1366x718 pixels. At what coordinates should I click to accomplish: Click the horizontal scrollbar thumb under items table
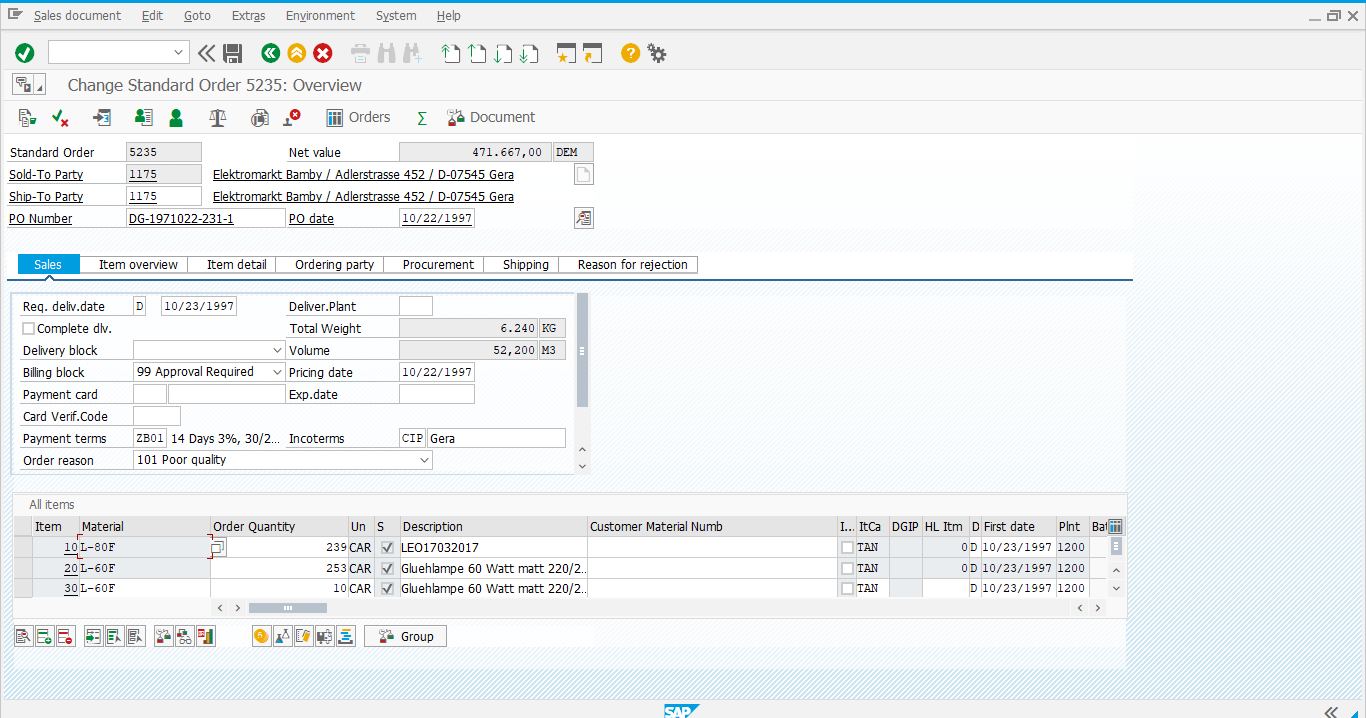pos(287,608)
